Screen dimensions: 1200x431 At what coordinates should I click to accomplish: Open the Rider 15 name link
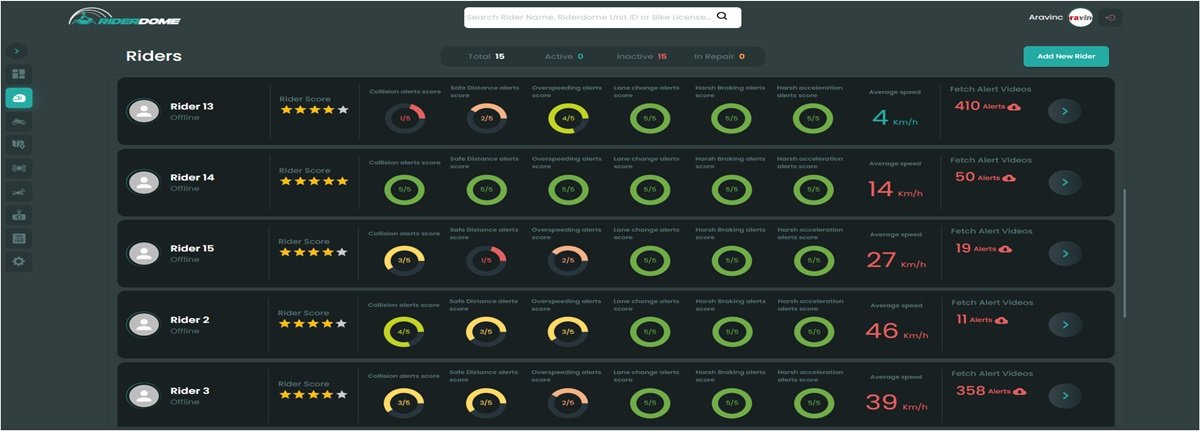click(192, 248)
